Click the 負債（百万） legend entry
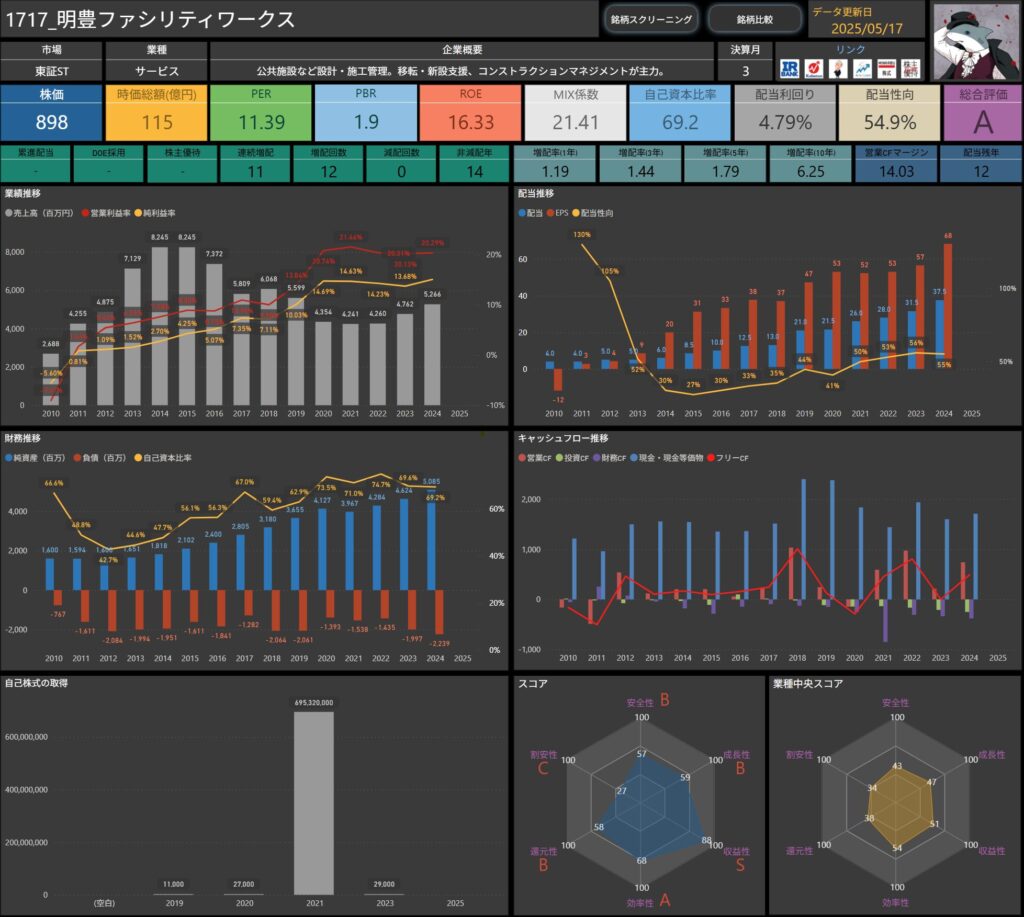Viewport: 1024px width, 917px height. [x=100, y=458]
